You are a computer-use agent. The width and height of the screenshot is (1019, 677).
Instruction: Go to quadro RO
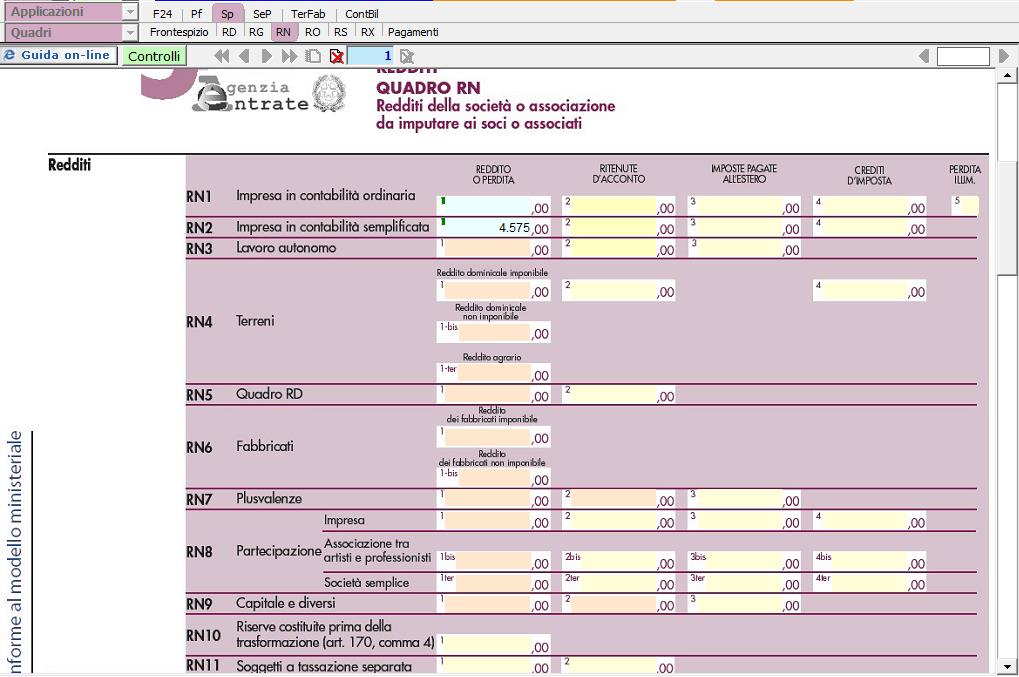pyautogui.click(x=313, y=32)
